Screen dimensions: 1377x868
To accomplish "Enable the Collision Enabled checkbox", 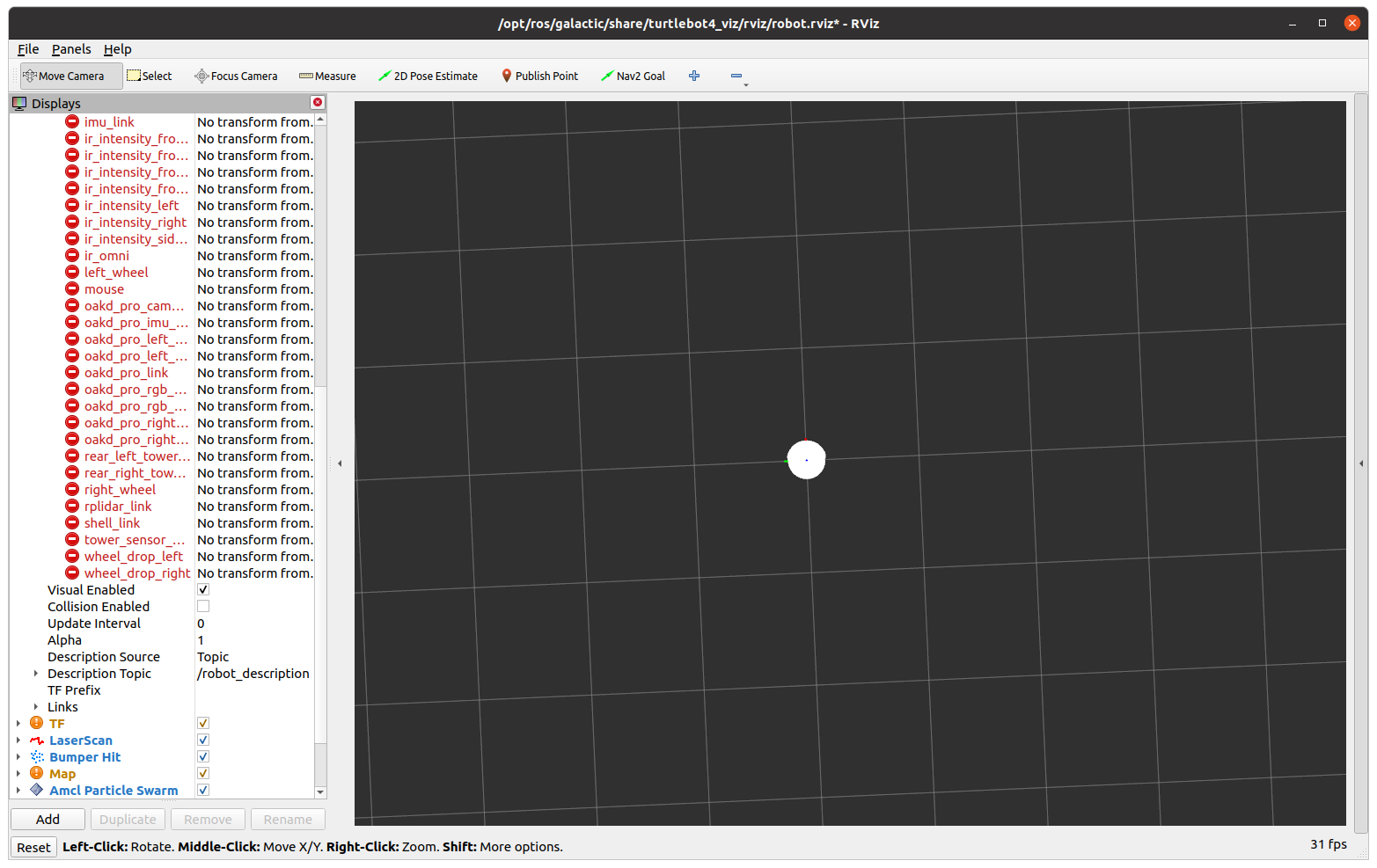I will click(x=202, y=606).
